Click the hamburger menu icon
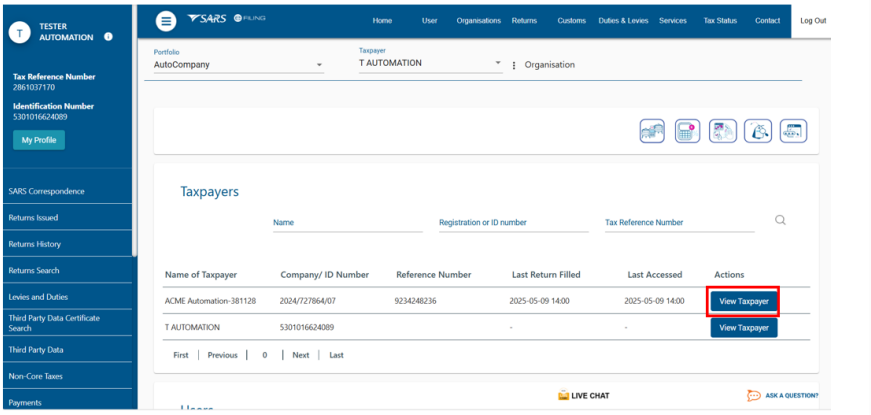 [166, 21]
